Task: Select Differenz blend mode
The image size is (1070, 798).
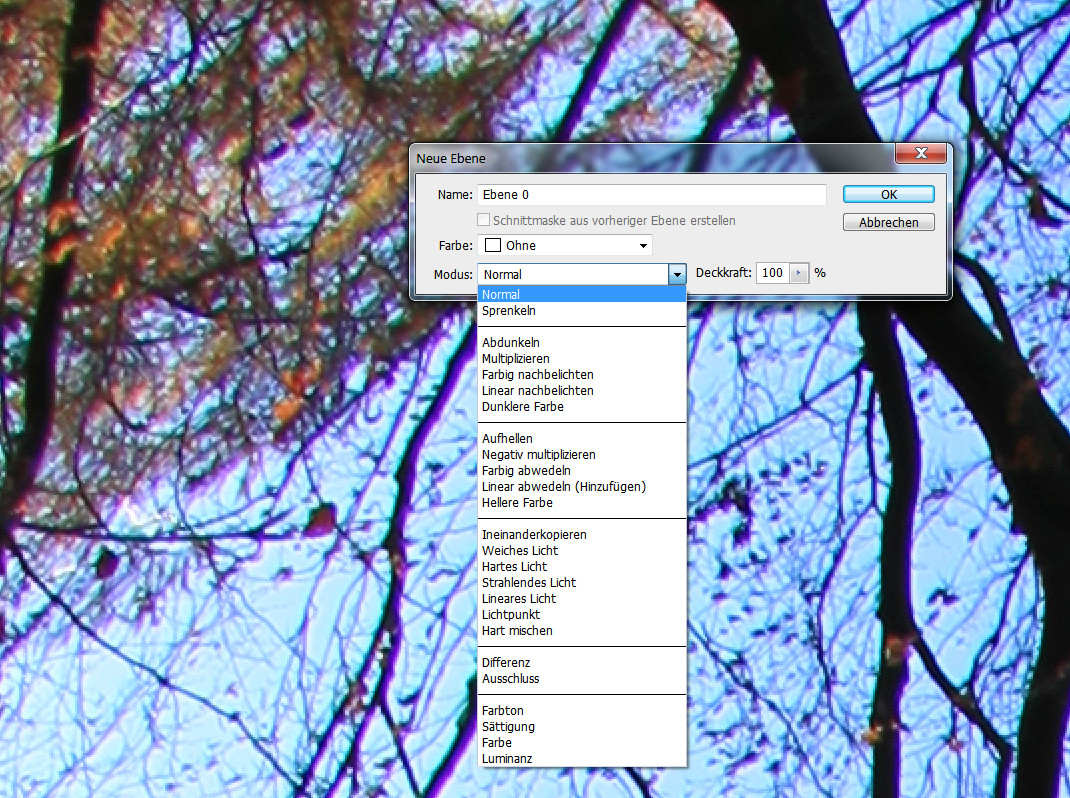Action: pos(505,663)
